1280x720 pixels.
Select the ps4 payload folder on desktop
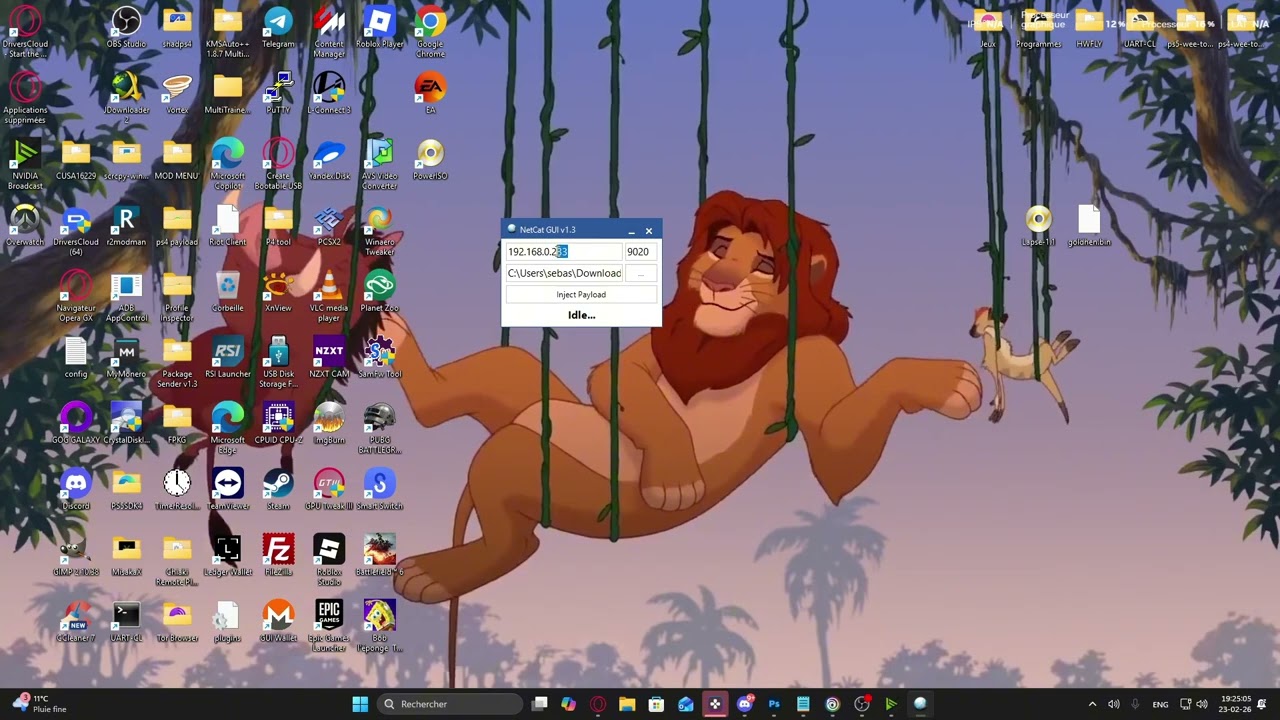tap(177, 226)
